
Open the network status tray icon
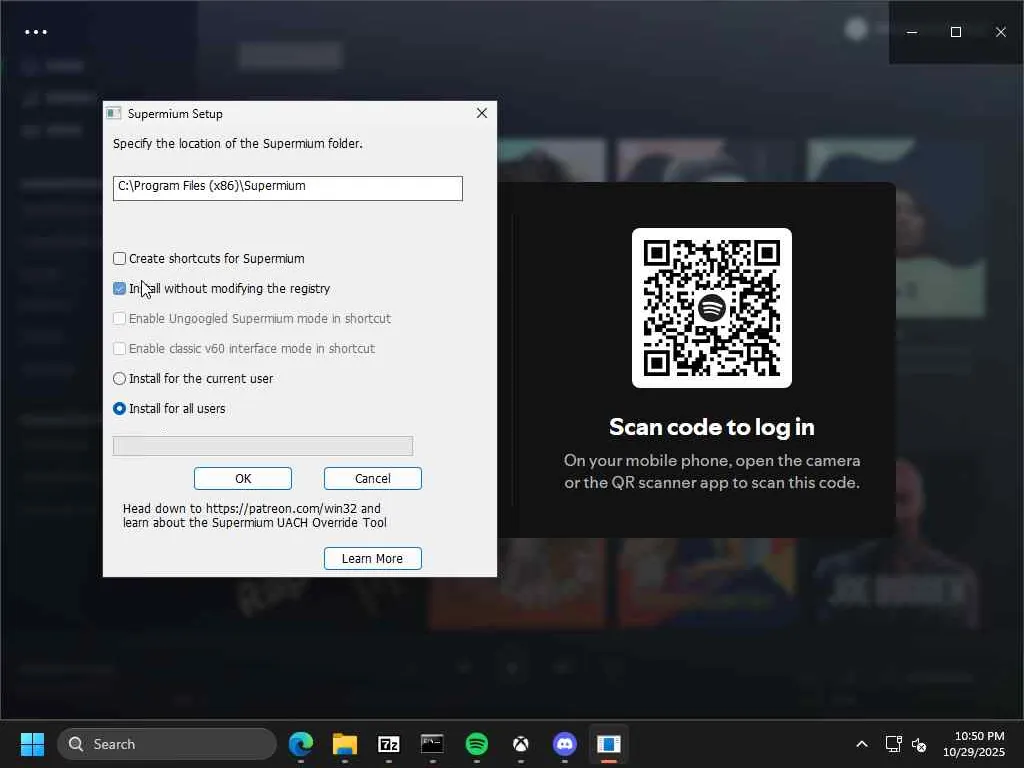(x=893, y=744)
